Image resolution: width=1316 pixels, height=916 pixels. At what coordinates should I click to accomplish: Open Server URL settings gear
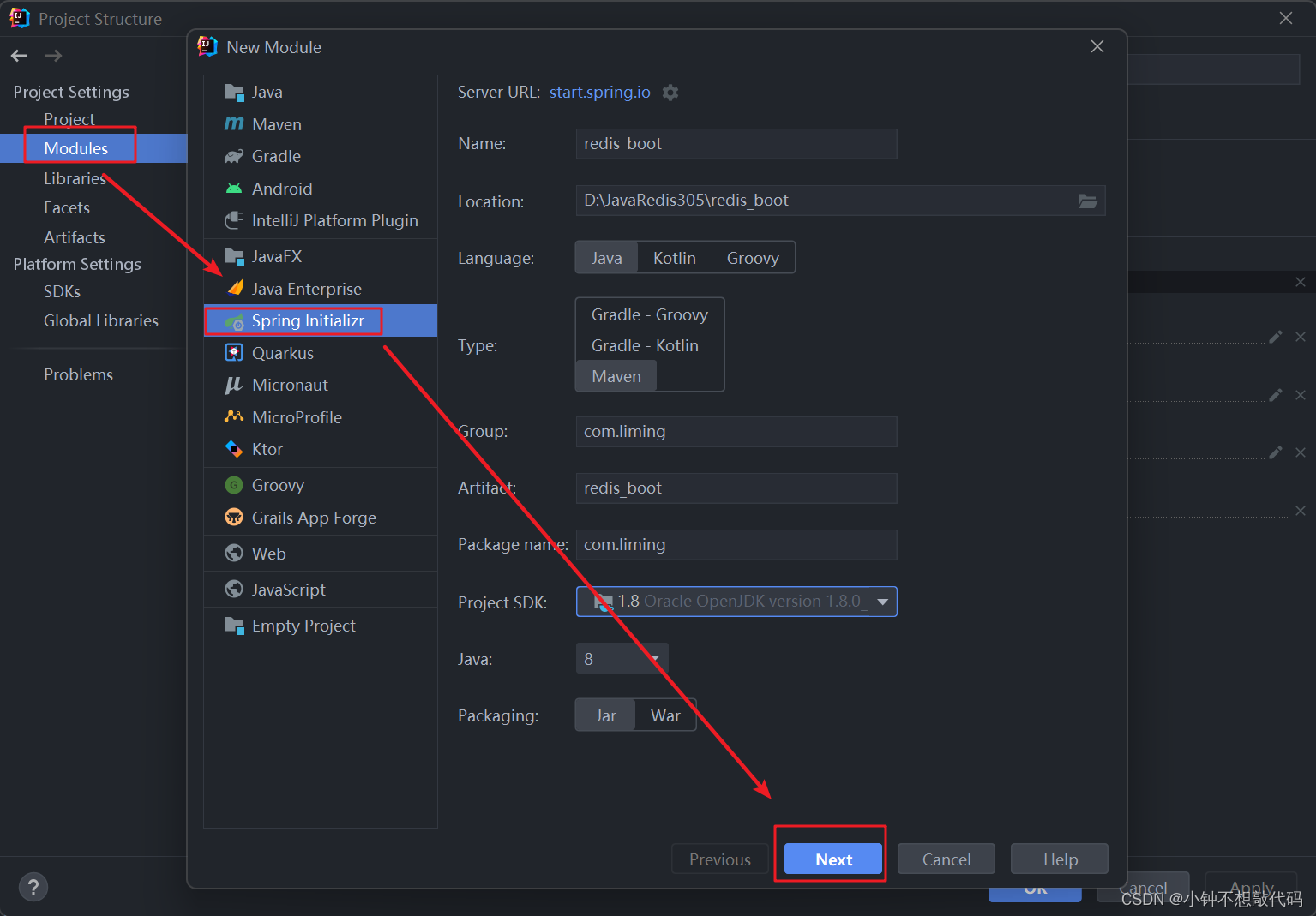670,93
